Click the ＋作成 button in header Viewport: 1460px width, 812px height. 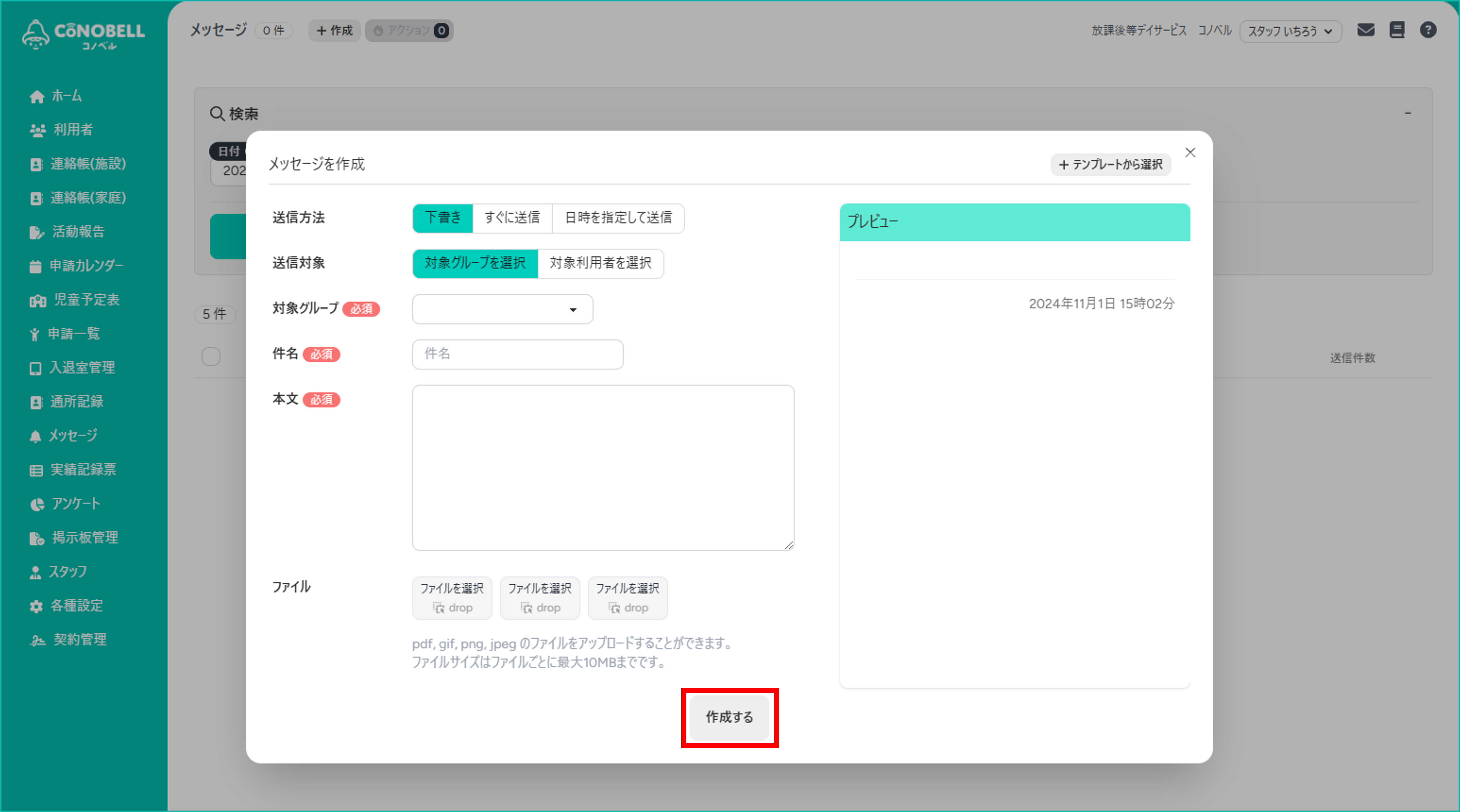pos(334,30)
